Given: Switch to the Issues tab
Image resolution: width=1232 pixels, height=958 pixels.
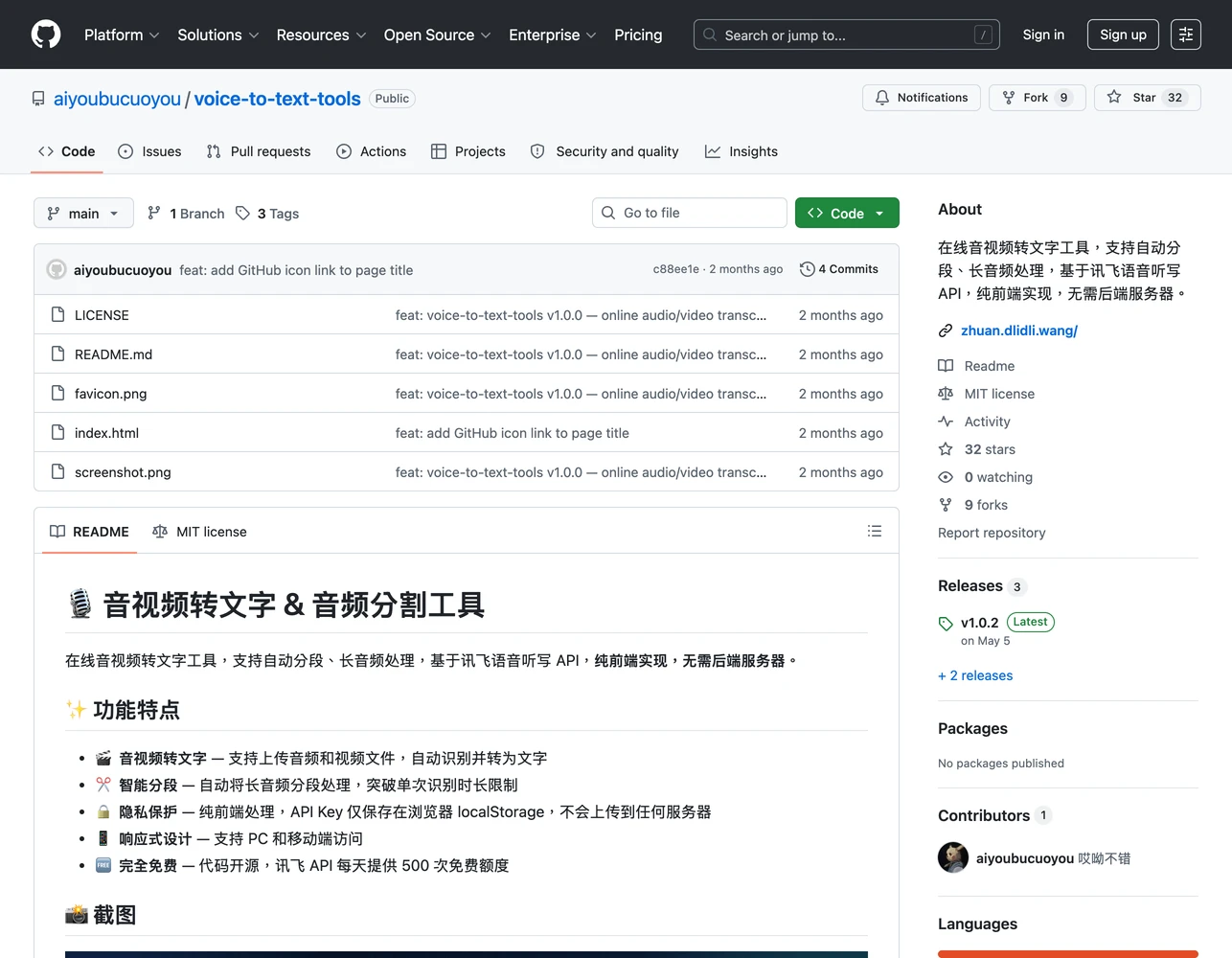Looking at the screenshot, I should click(x=149, y=151).
